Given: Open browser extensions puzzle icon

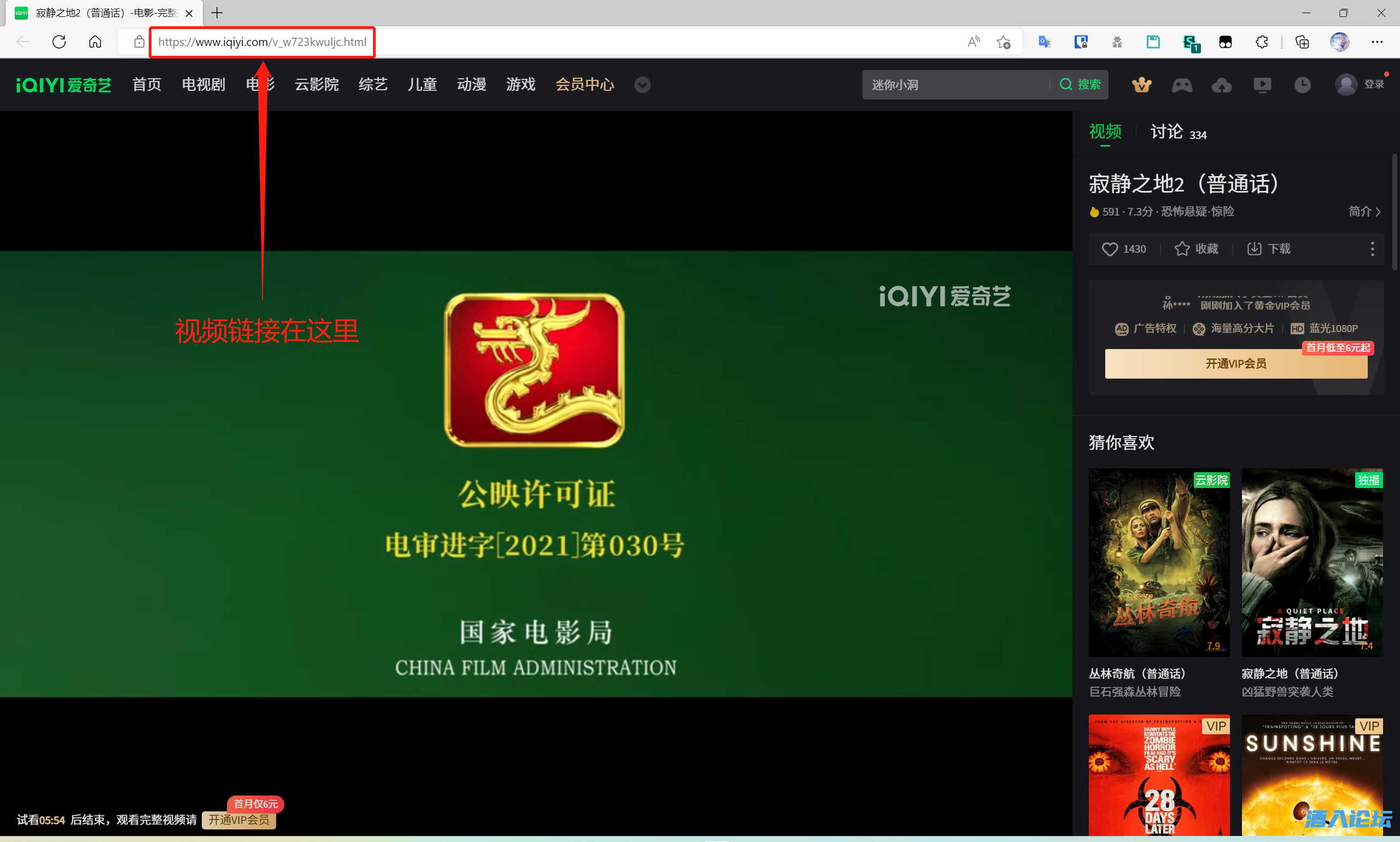Looking at the screenshot, I should (x=1262, y=42).
